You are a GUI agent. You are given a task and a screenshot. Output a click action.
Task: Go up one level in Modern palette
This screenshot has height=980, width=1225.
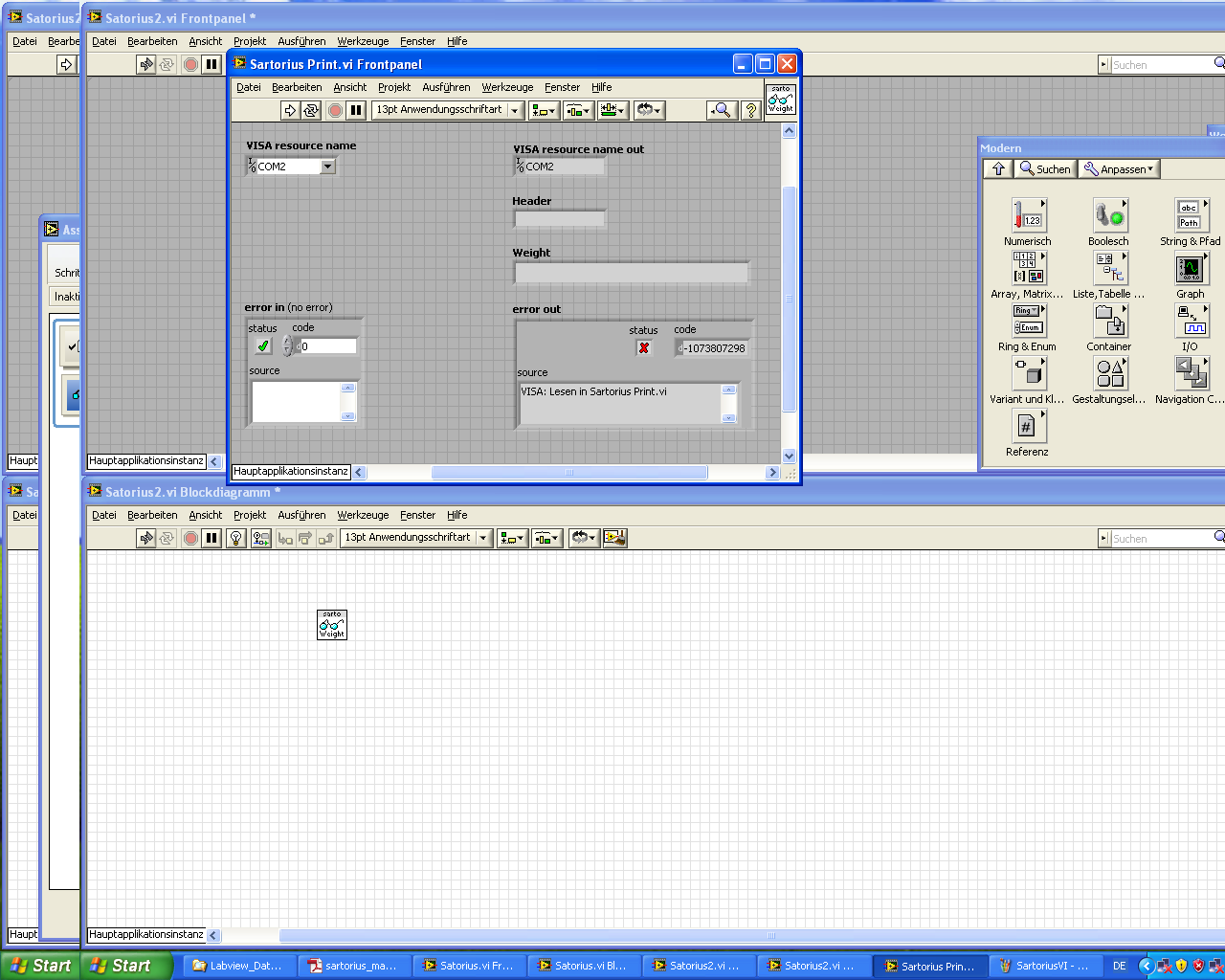pyautogui.click(x=998, y=169)
